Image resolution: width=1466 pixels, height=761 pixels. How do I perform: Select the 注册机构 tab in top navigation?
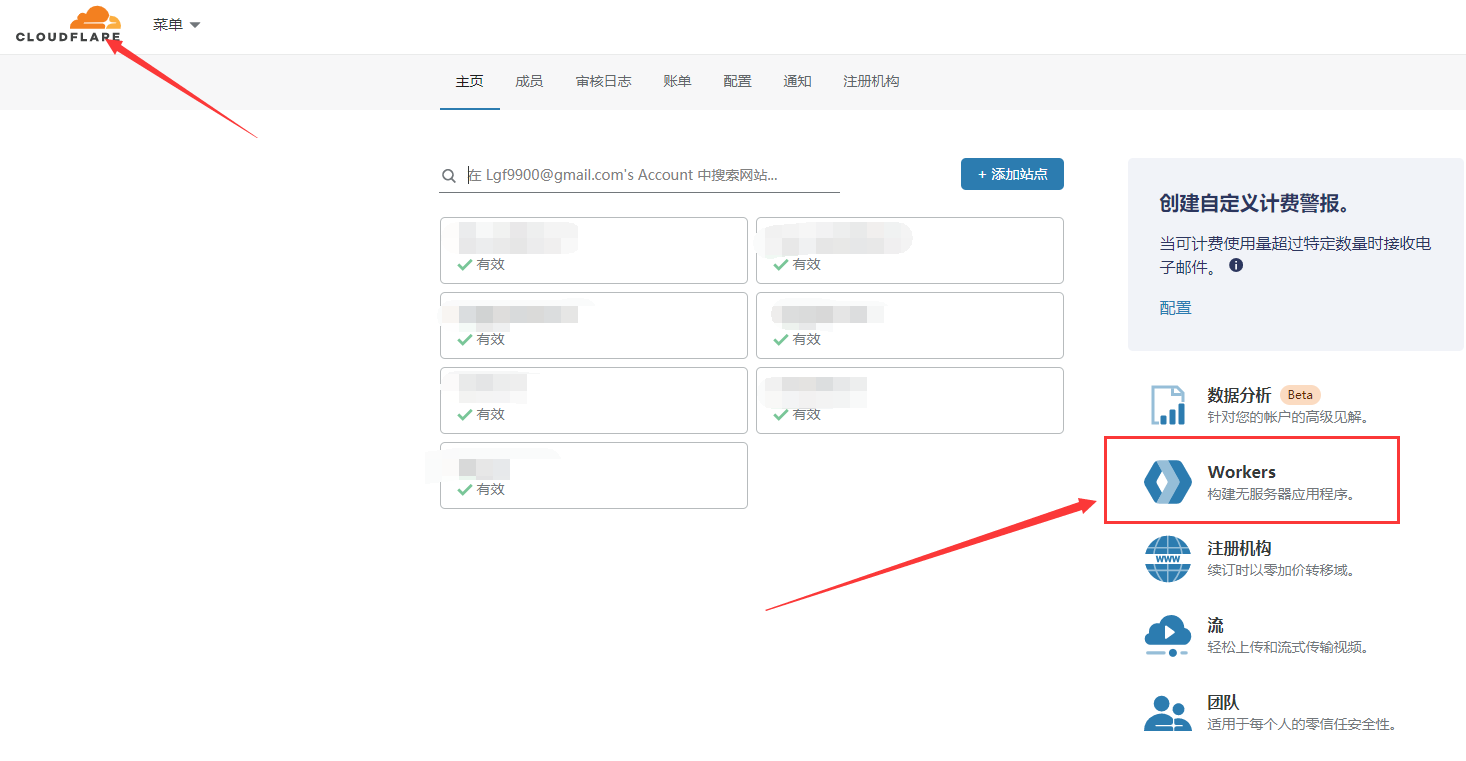[871, 81]
